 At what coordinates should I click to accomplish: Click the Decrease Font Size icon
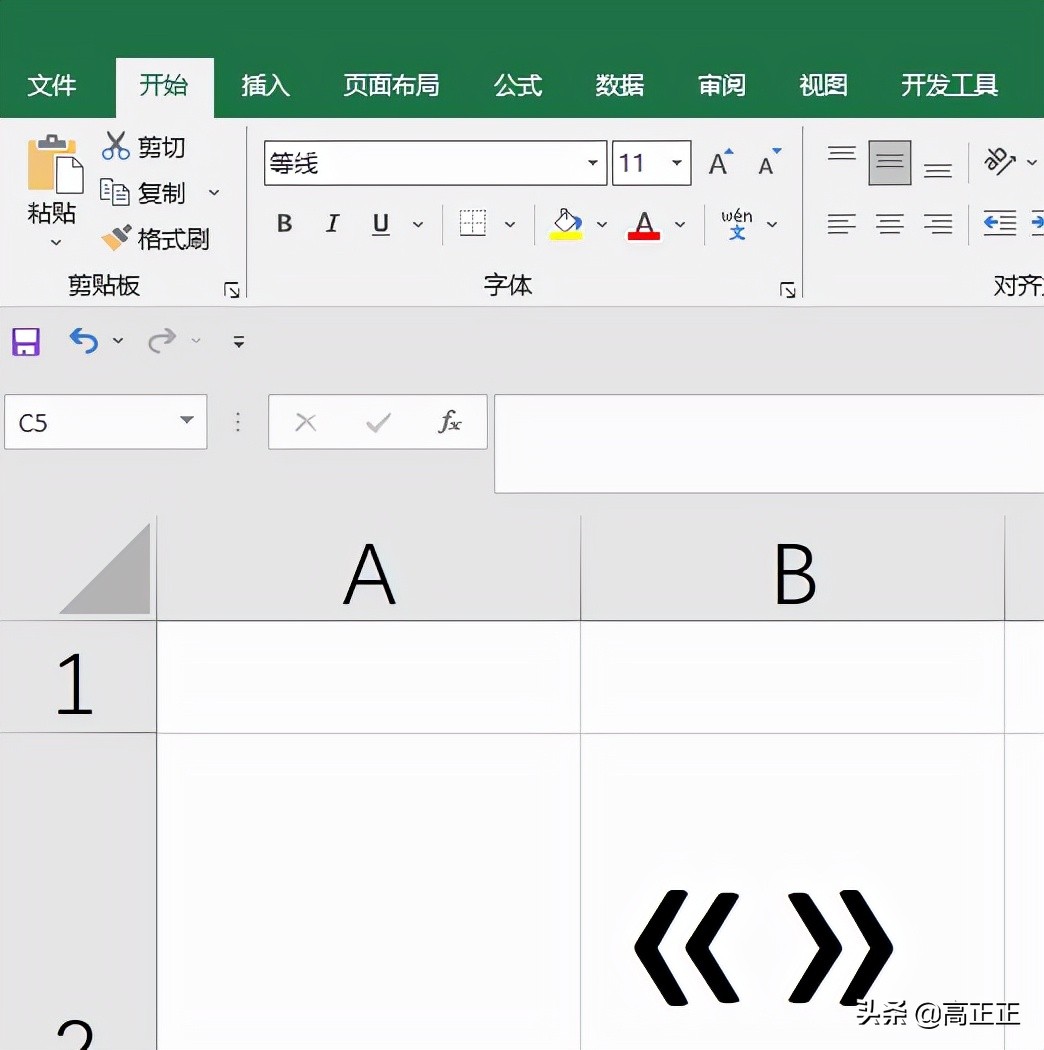click(x=766, y=162)
